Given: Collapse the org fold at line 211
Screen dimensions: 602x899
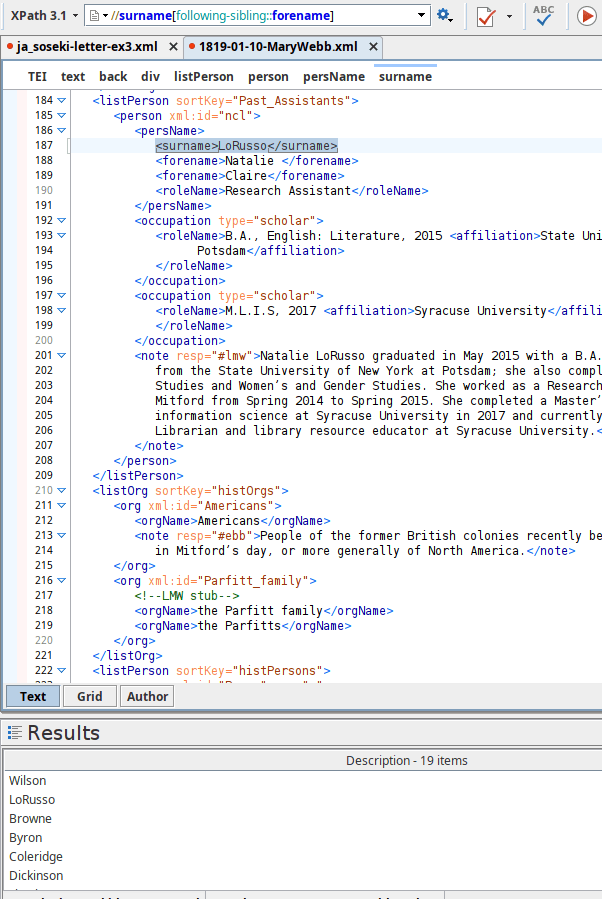Looking at the screenshot, I should point(61,505).
